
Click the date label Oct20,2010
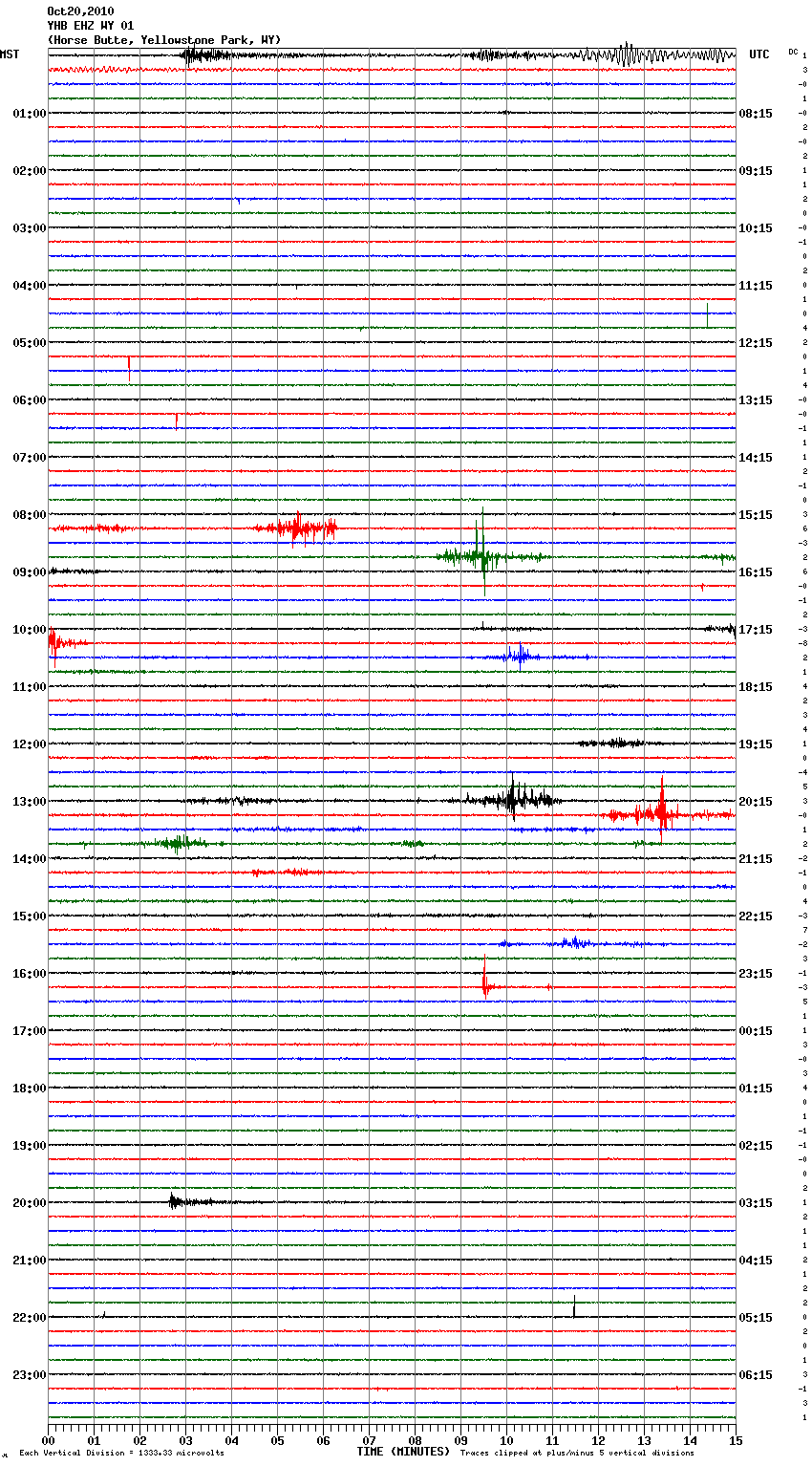point(80,11)
